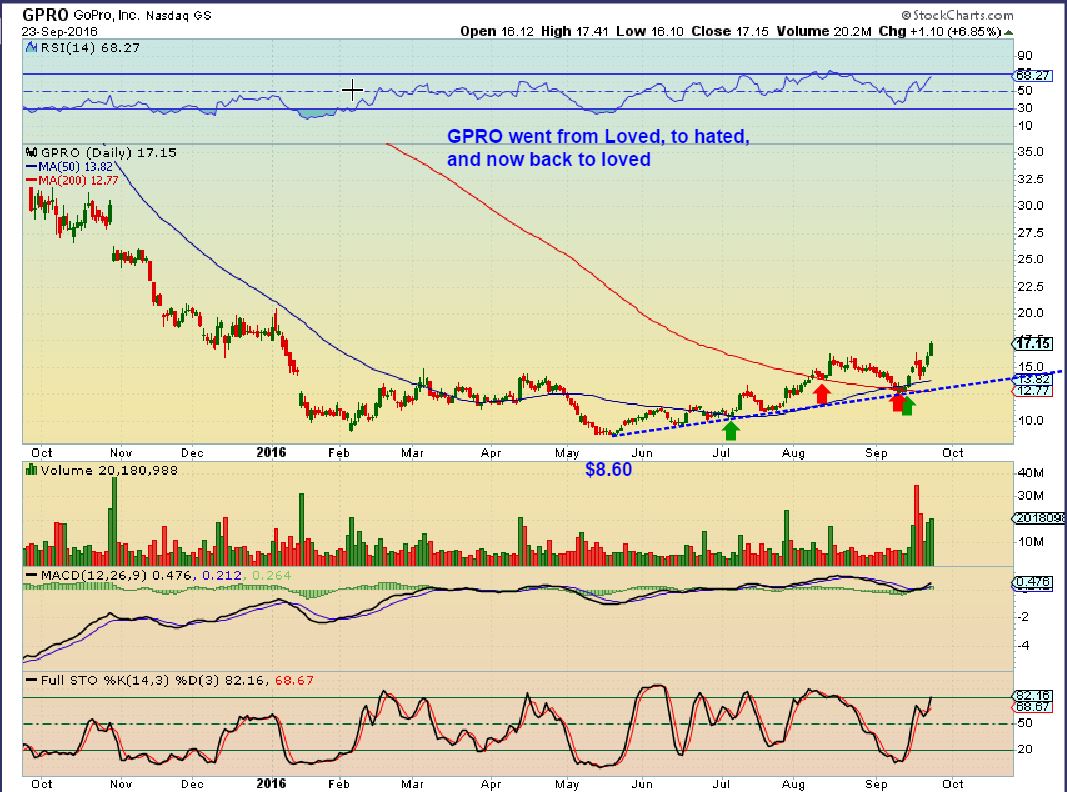Image resolution: width=1067 pixels, height=792 pixels.
Task: Click the 'Volume 20,180,988' panel label
Action: [109, 470]
